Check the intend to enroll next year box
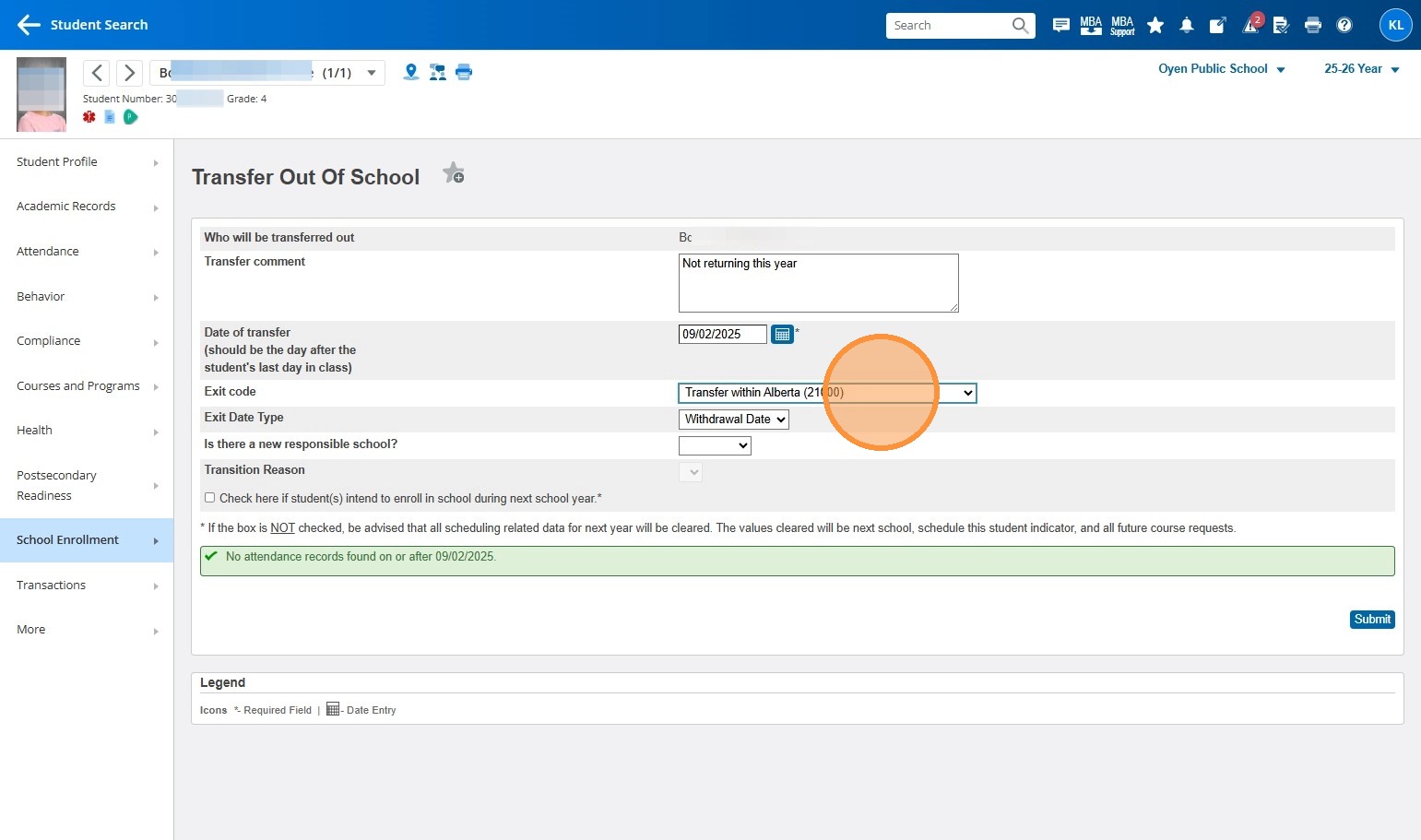The width and height of the screenshot is (1421, 840). coord(210,498)
